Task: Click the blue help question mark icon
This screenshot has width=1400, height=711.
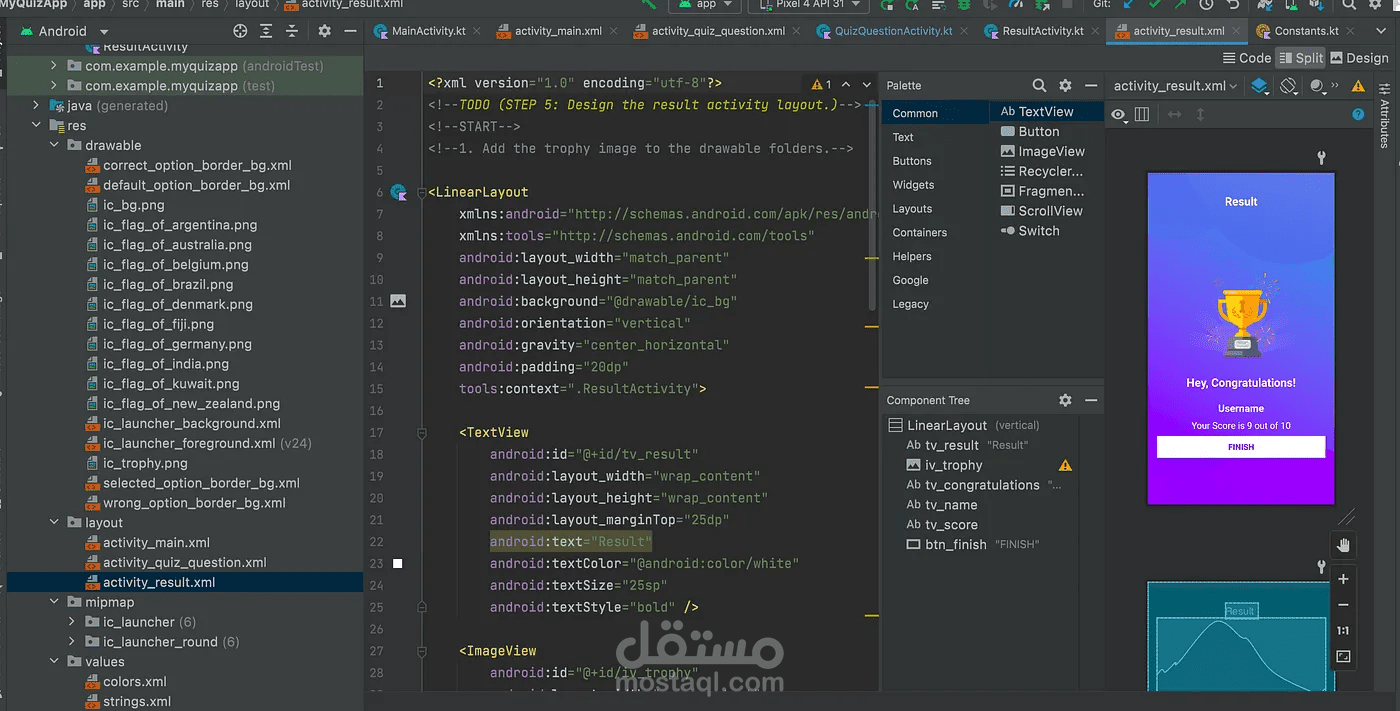Action: pos(1358,114)
